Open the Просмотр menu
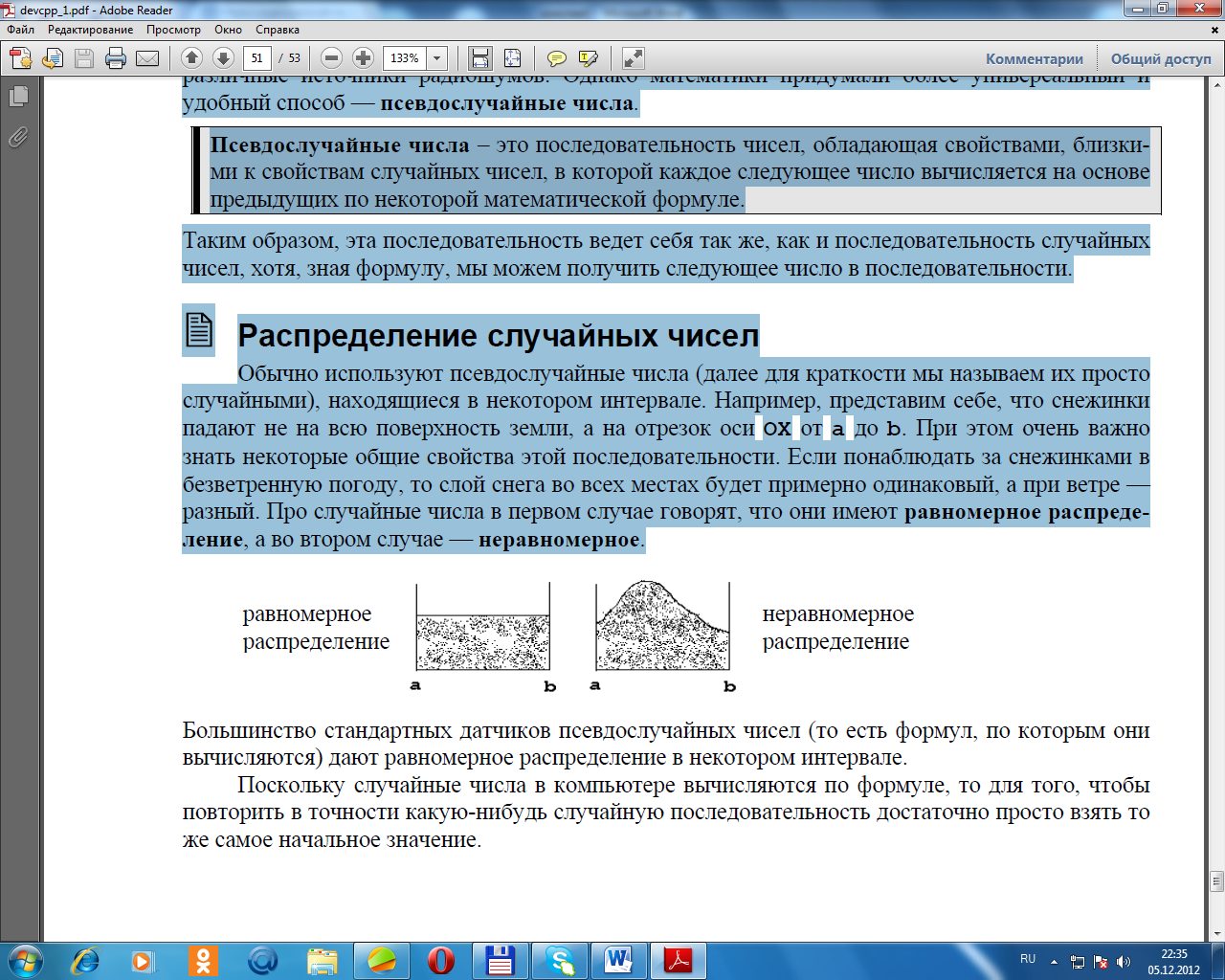Screen dimensions: 1225x980 click(173, 30)
